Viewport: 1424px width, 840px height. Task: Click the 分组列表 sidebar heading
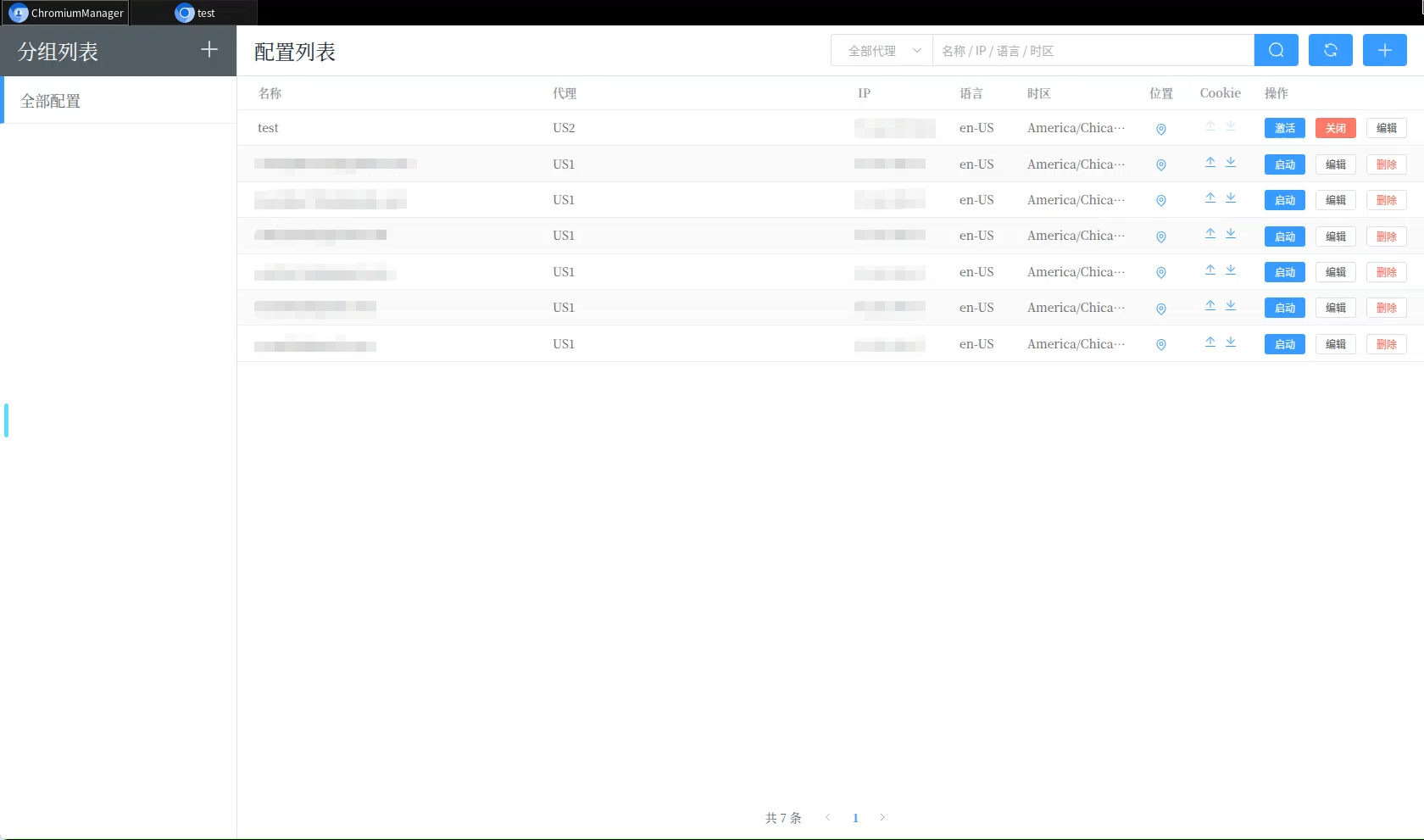point(58,52)
